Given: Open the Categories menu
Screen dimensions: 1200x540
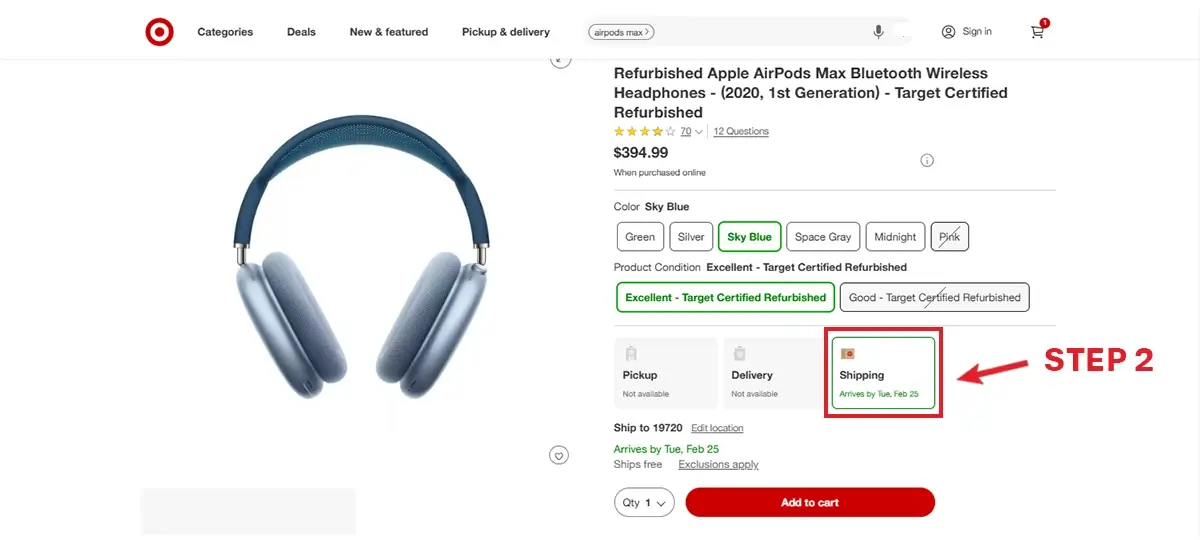Looking at the screenshot, I should (225, 32).
